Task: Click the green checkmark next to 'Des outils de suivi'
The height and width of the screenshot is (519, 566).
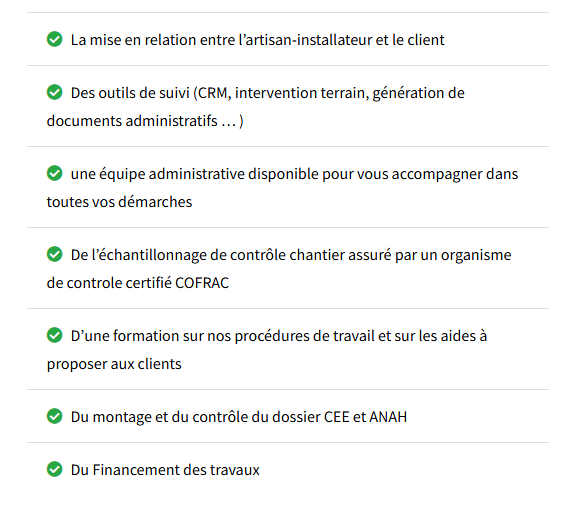Action: 55,92
